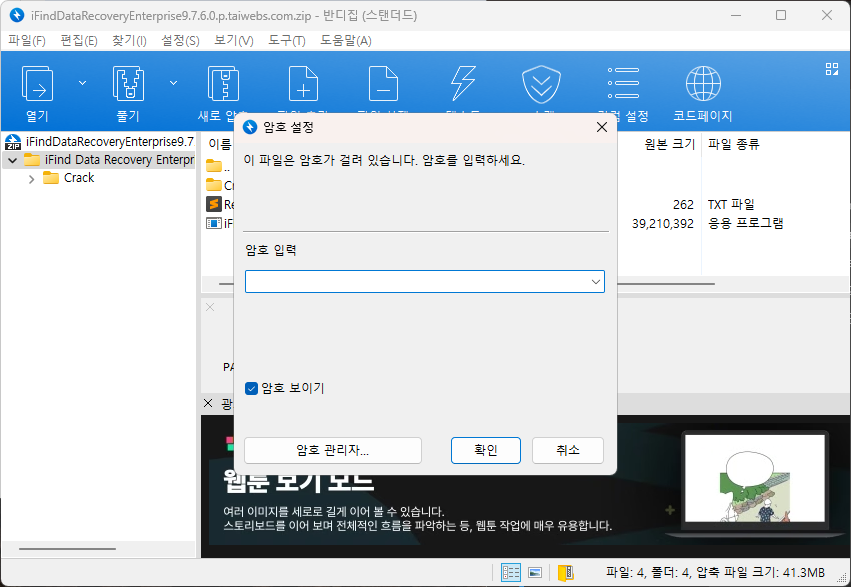Open the dropdown arrow beside 열기
The image size is (851, 587).
click(x=82, y=83)
